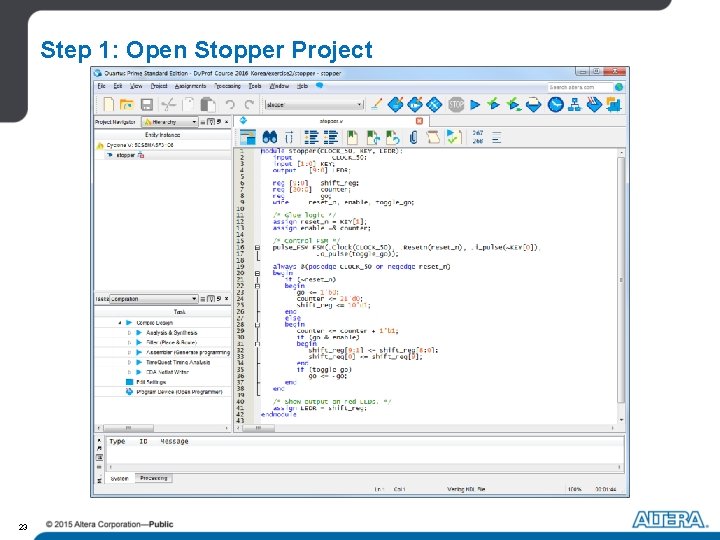
Task: Click the Copy icon in toolbar
Action: pos(188,105)
